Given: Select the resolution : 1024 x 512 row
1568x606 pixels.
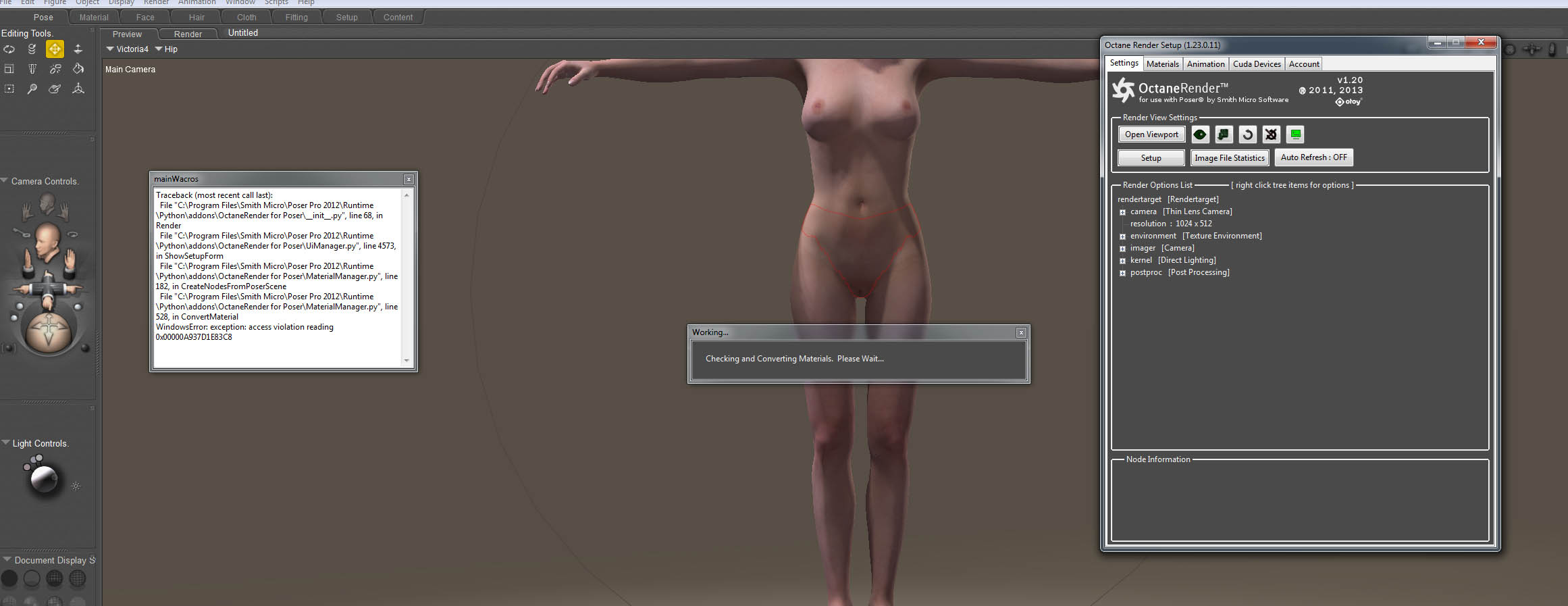Looking at the screenshot, I should (1171, 224).
